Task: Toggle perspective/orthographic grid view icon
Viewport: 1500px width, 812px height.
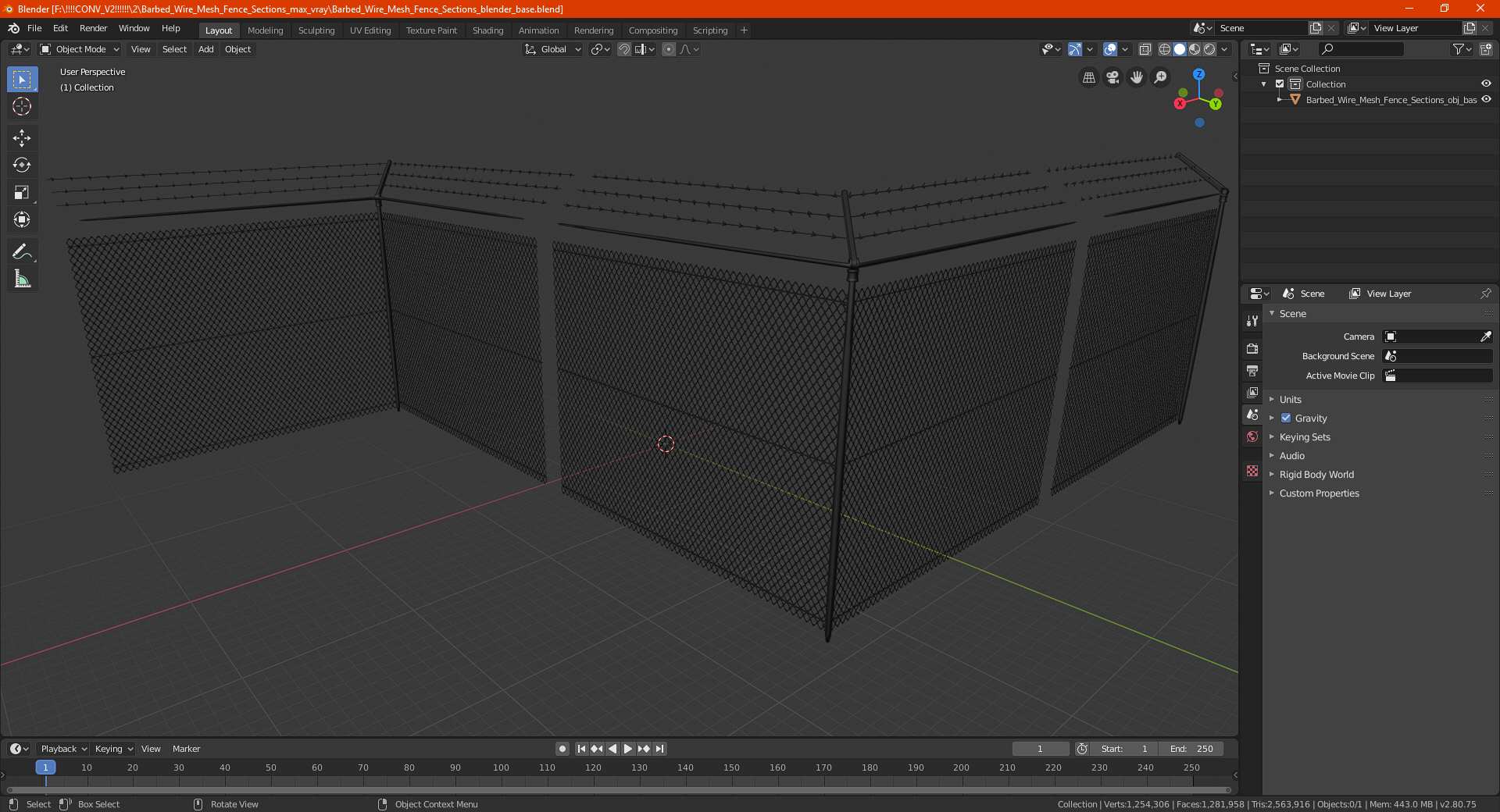Action: (1089, 77)
